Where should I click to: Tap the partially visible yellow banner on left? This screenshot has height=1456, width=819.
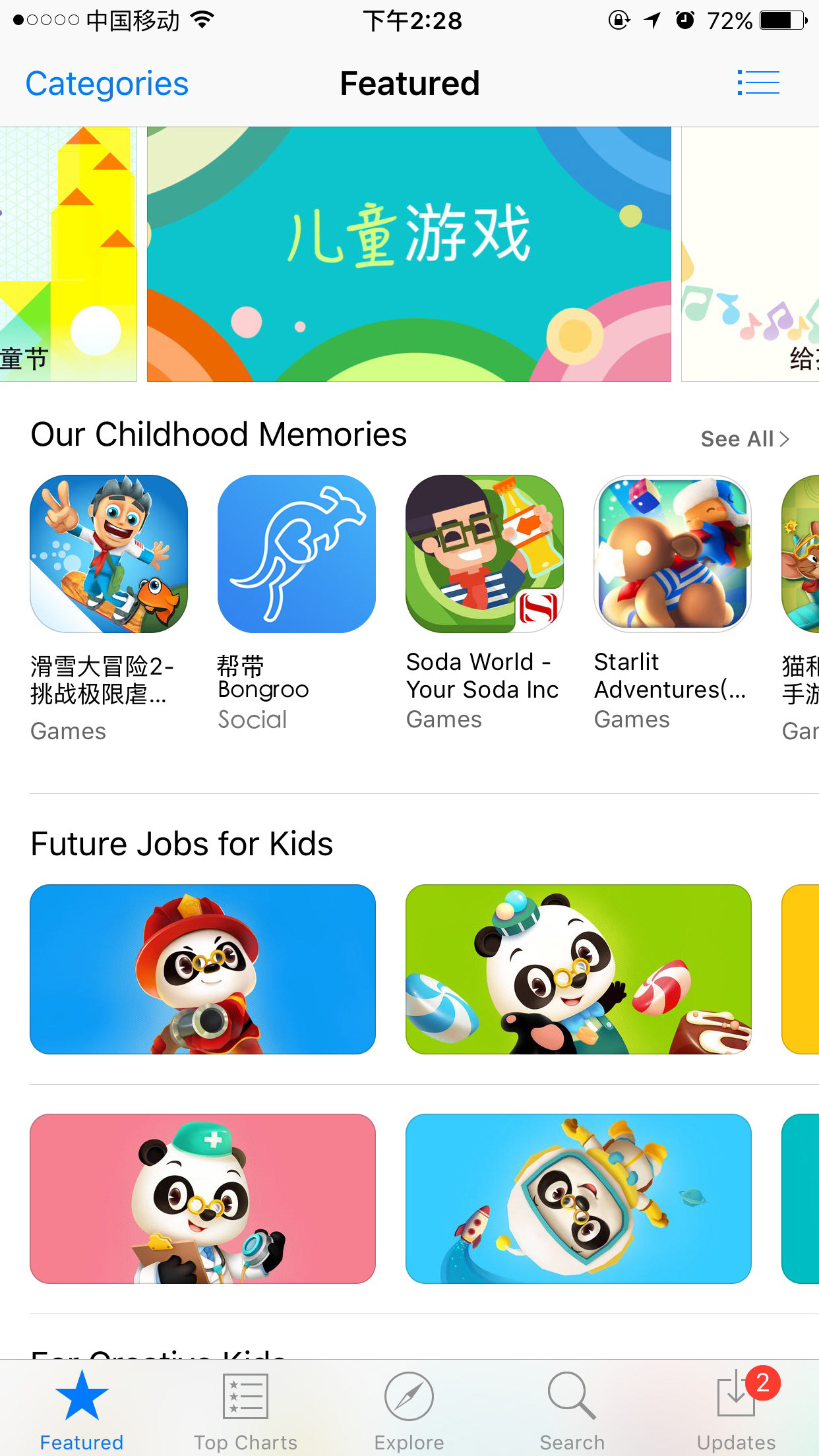coord(69,255)
